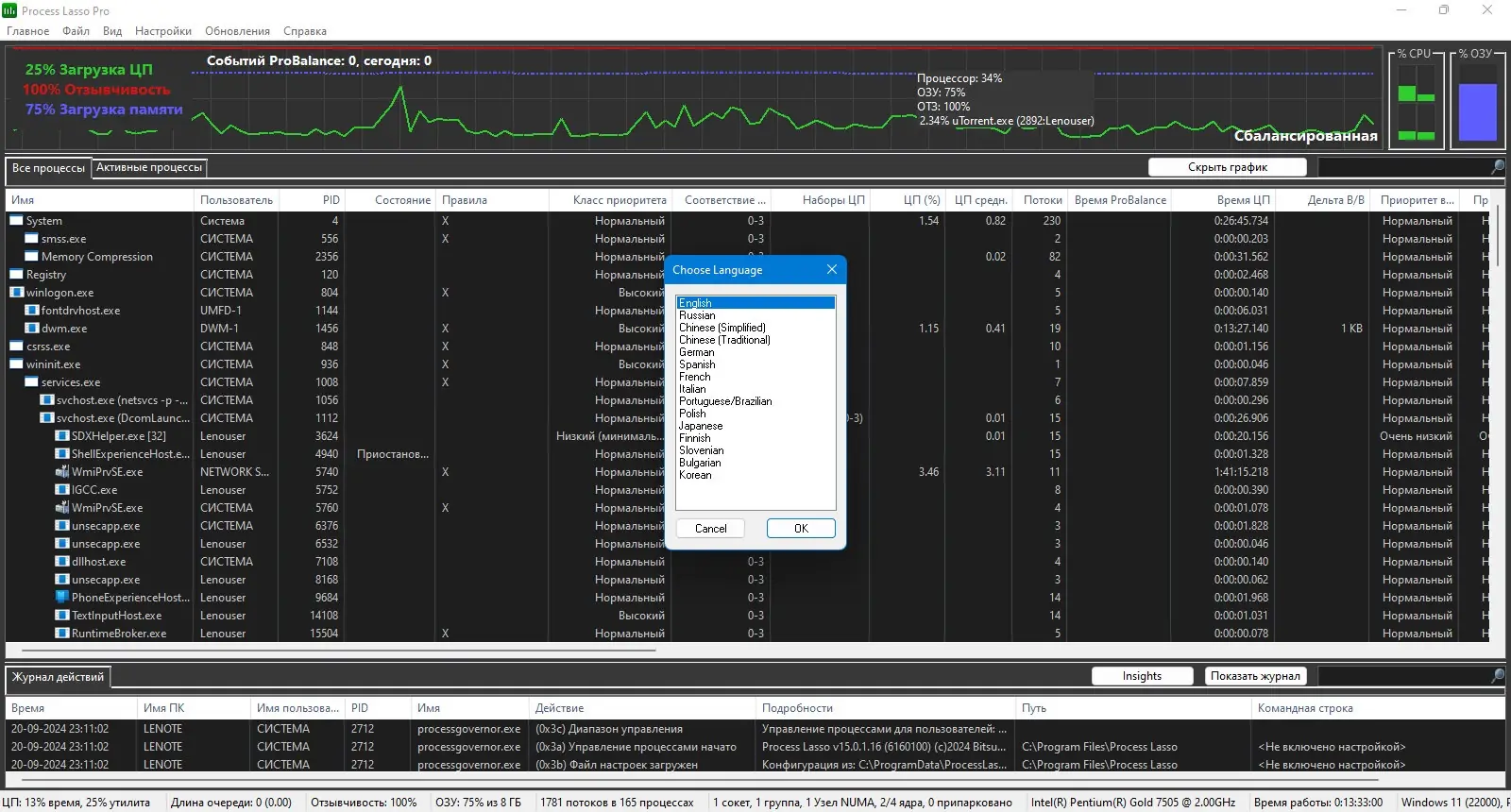
Task: Click the Время работы status bar entry
Action: 1318,803
